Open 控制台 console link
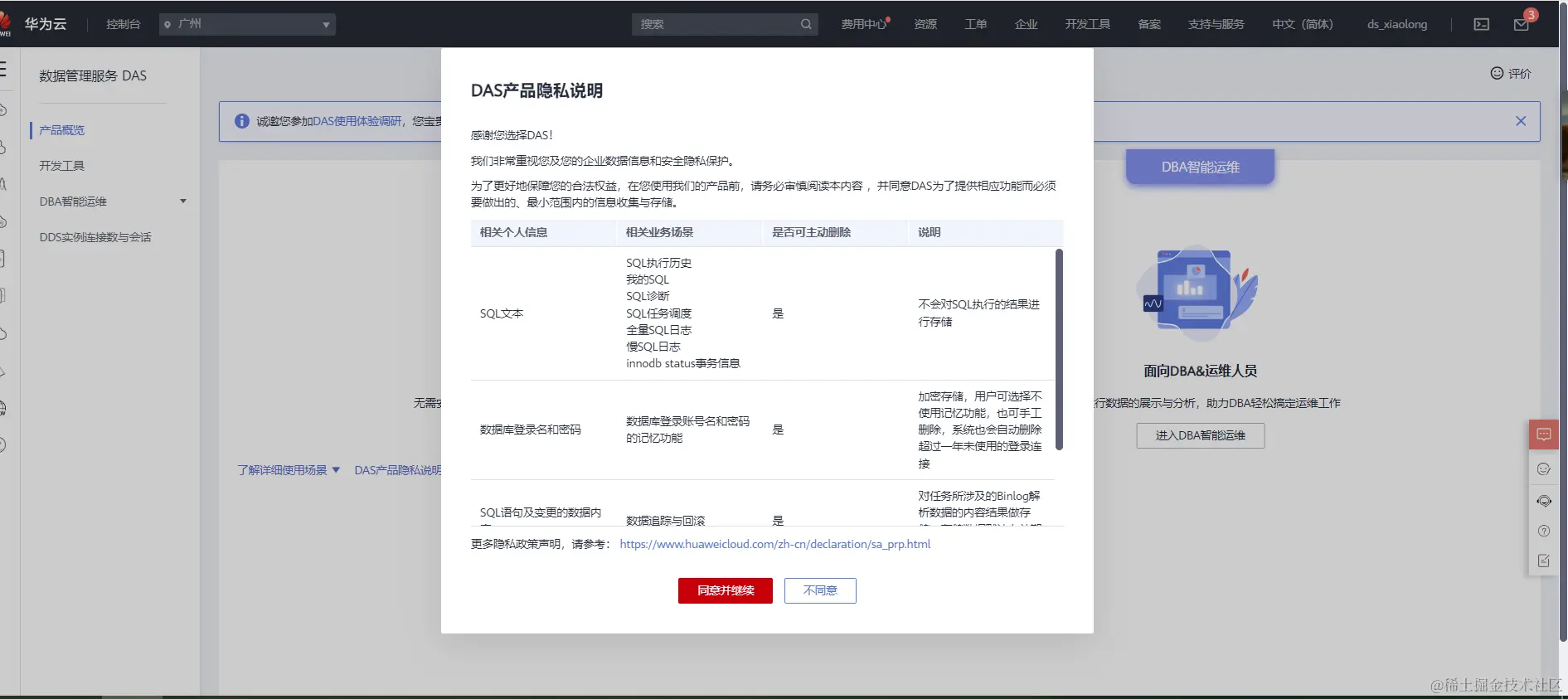The width and height of the screenshot is (1568, 699). coord(123,24)
